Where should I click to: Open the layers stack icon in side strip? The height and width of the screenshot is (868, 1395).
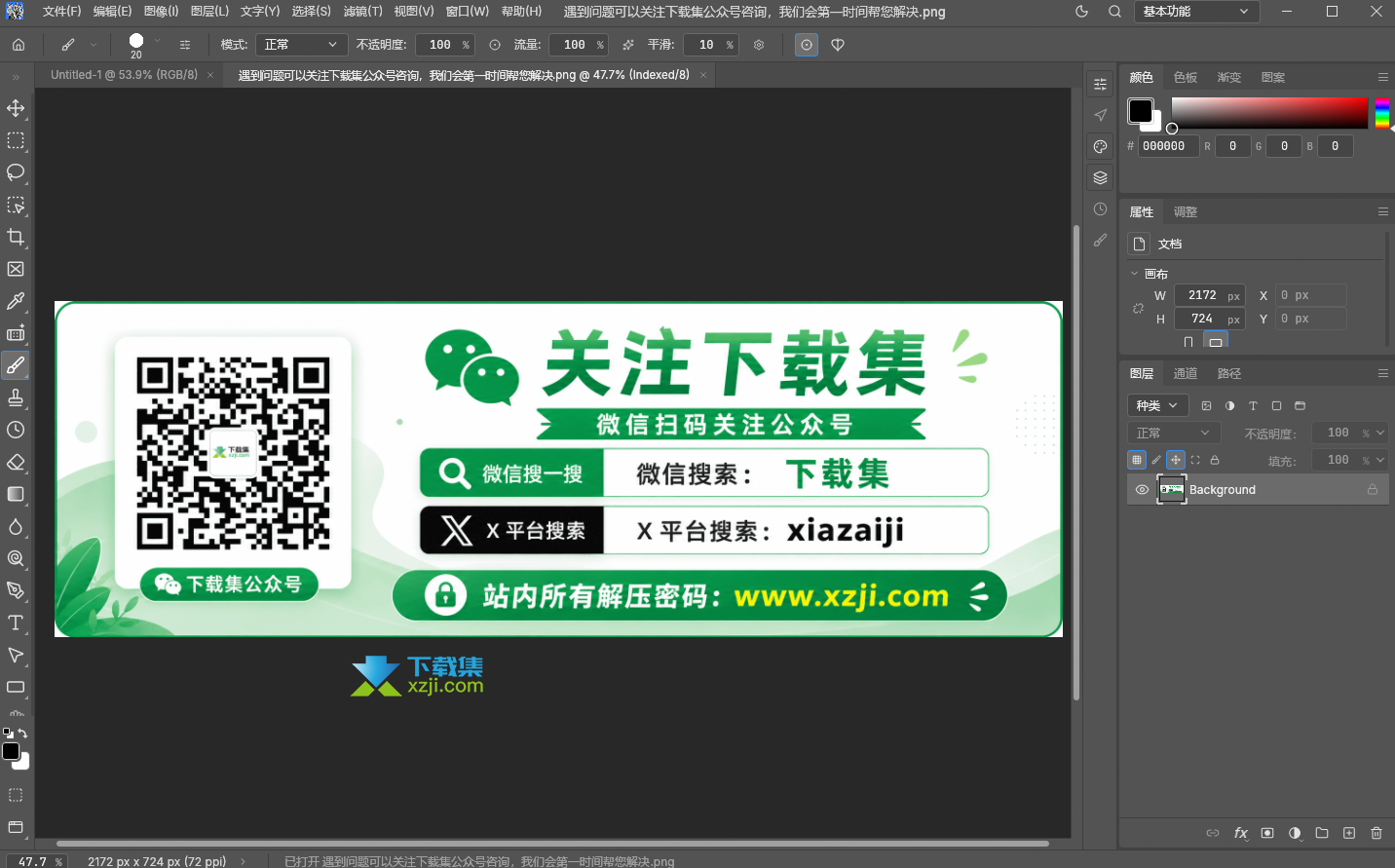click(x=1100, y=177)
